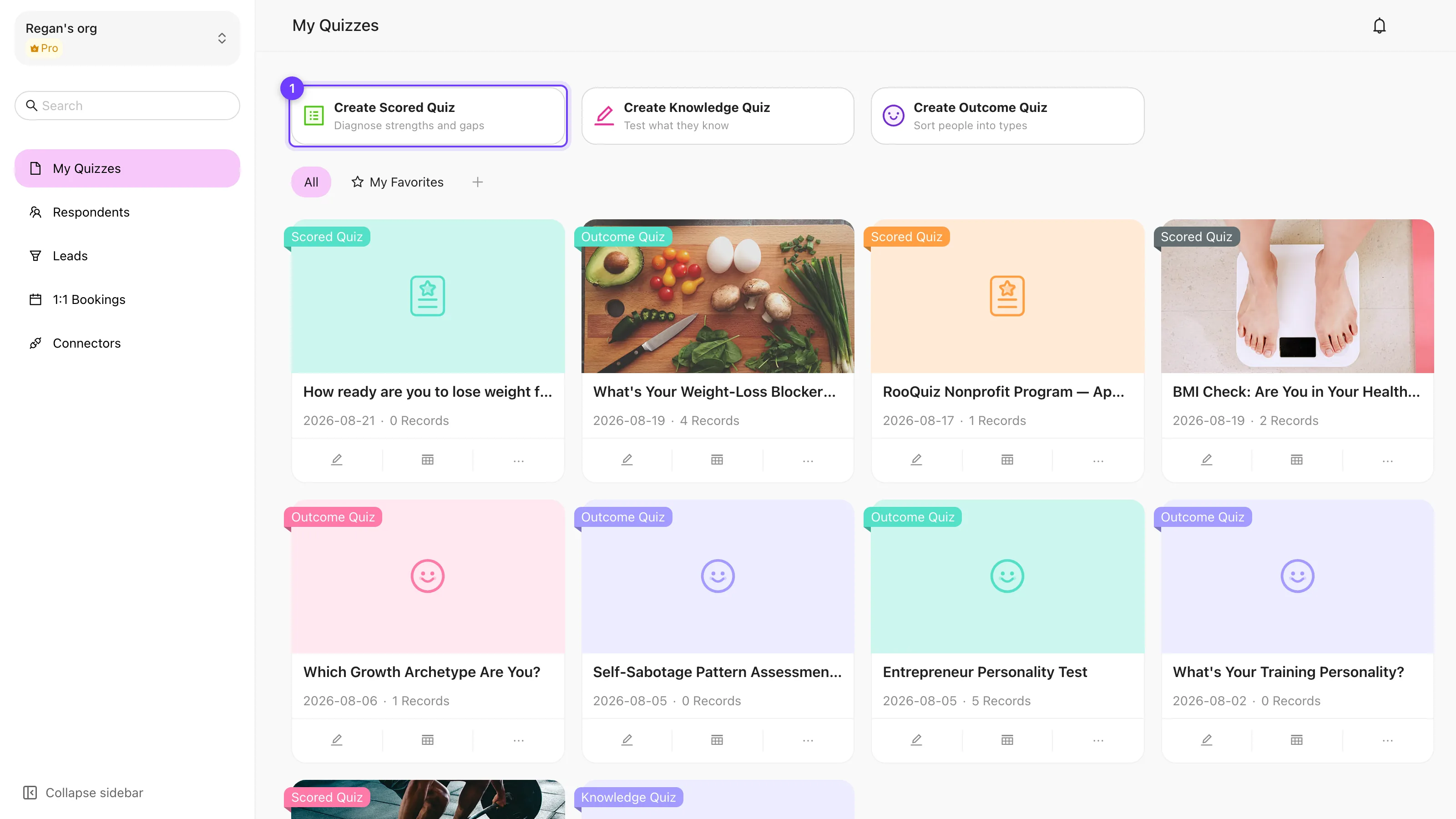The image size is (1456, 819).
Task: Open the Connectors page
Action: tap(127, 343)
